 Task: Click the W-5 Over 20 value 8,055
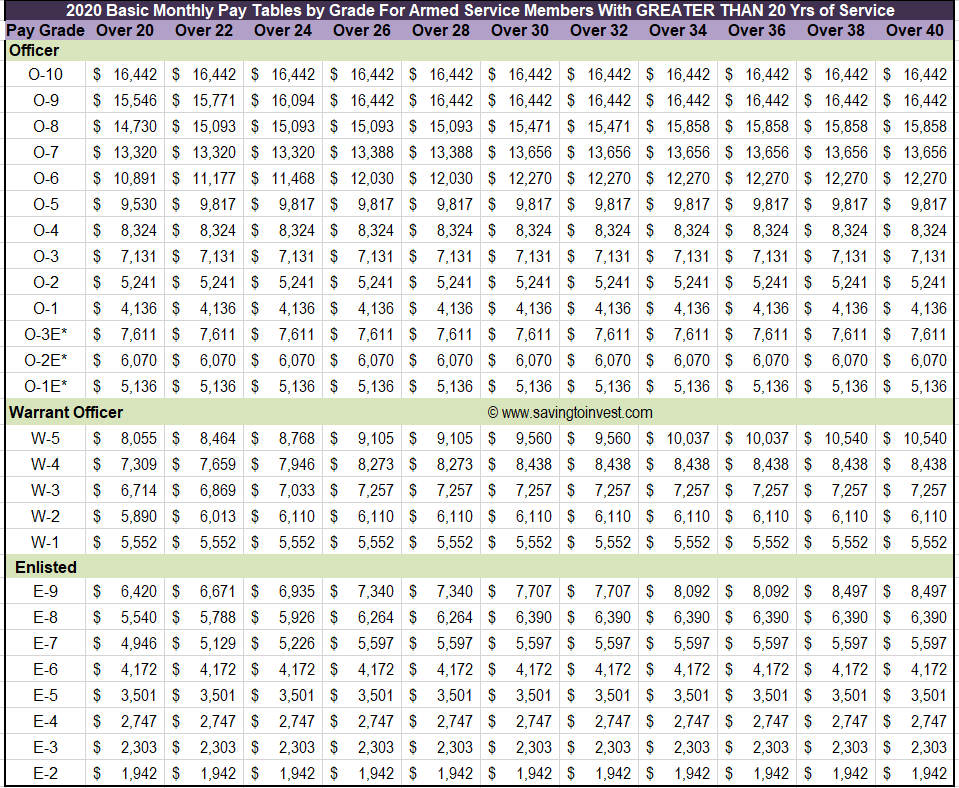point(139,439)
